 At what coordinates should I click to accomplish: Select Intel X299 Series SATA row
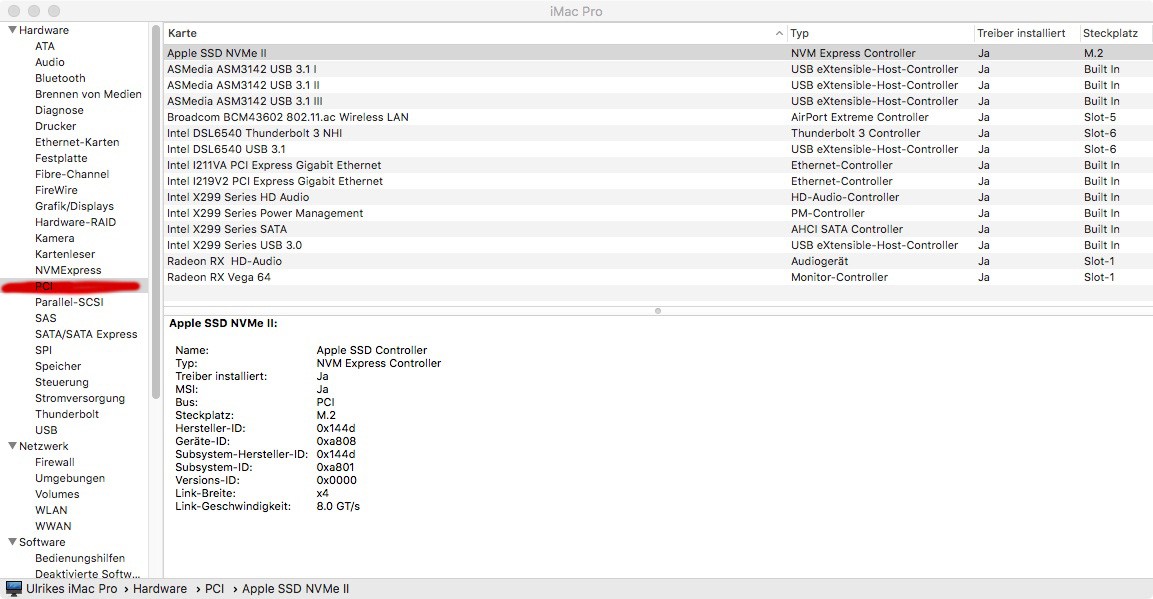pos(658,229)
